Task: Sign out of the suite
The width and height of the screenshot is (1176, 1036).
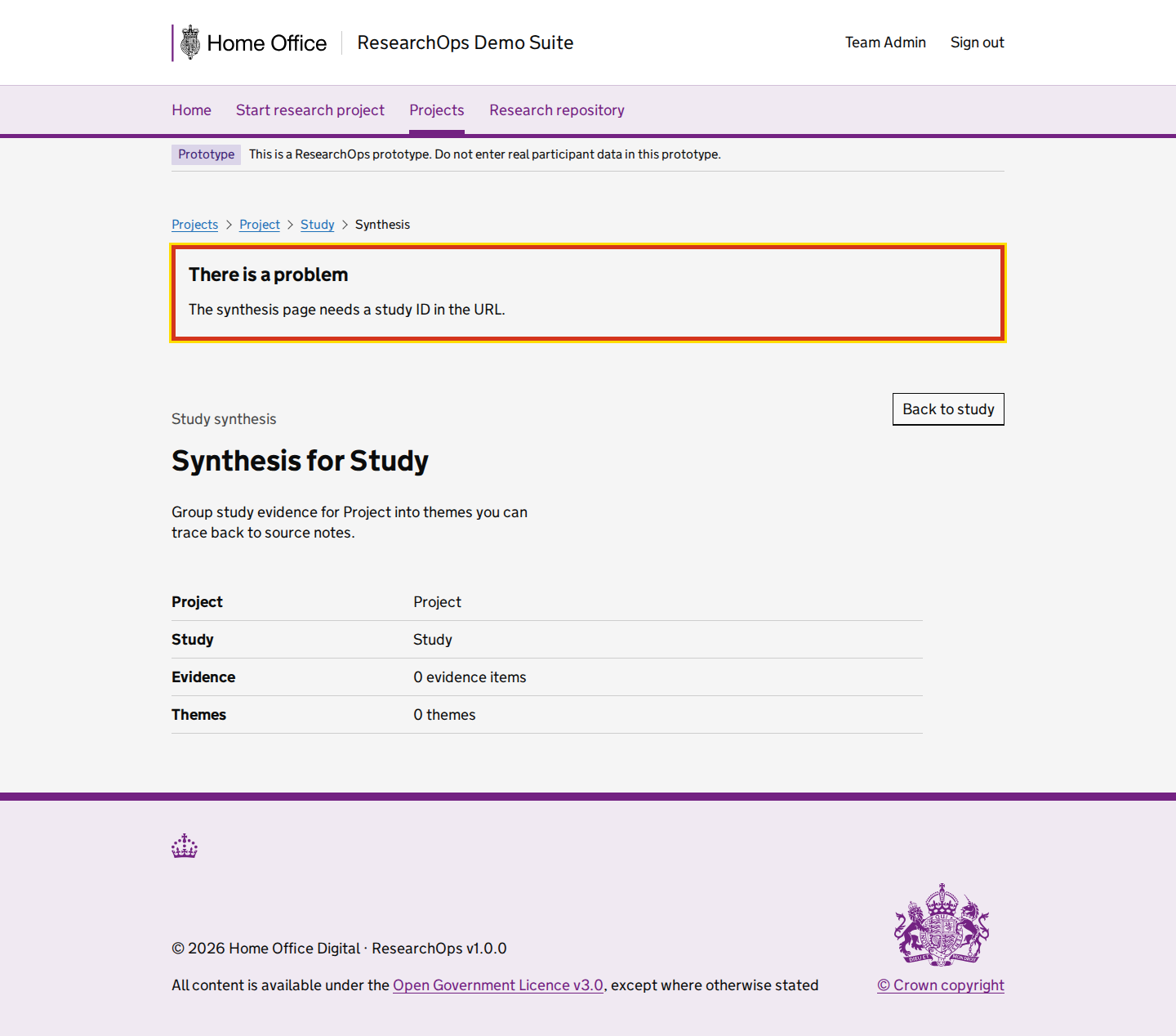Action: (x=977, y=42)
